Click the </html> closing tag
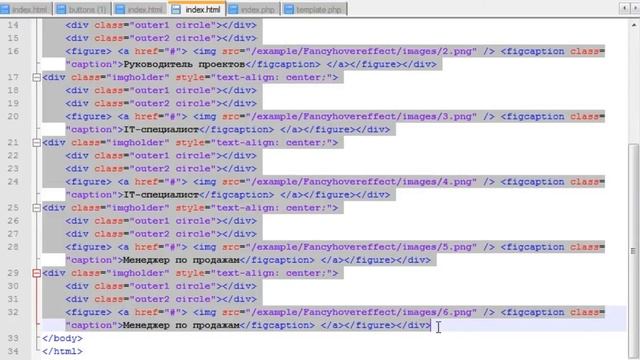Viewport: 640px width, 360px height. [62, 351]
